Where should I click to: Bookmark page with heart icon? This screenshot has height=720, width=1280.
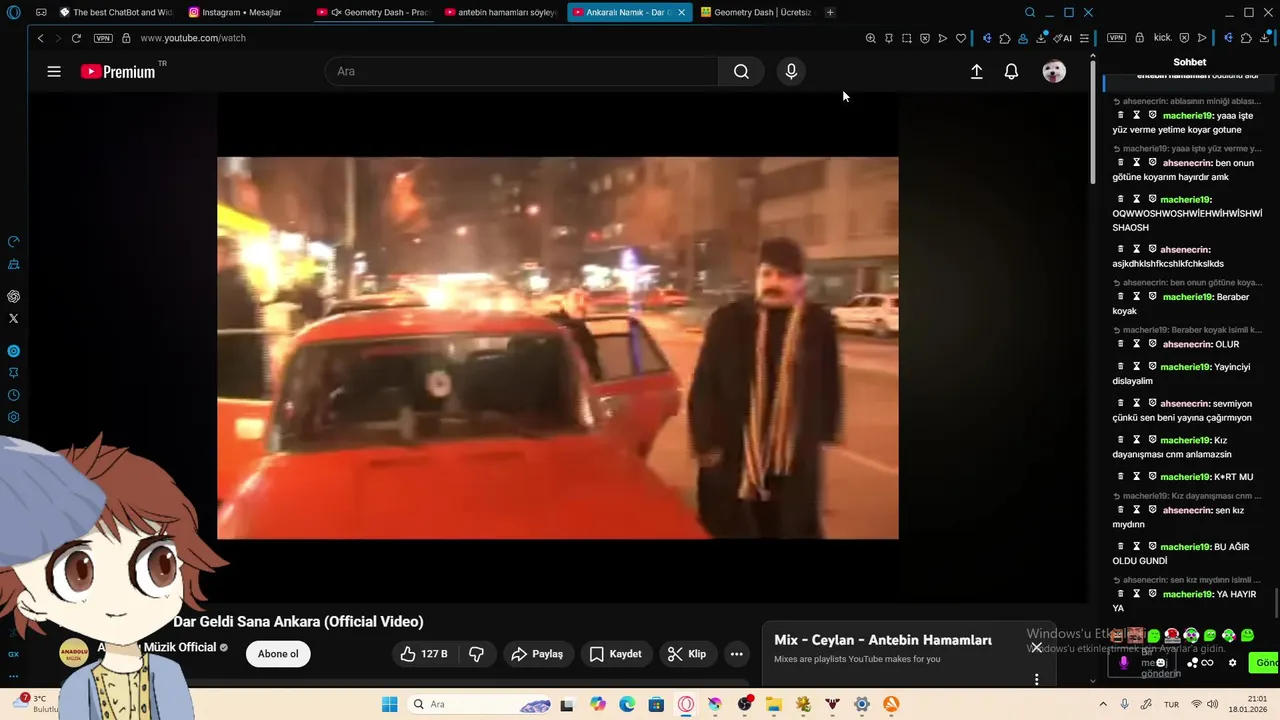coord(961,38)
